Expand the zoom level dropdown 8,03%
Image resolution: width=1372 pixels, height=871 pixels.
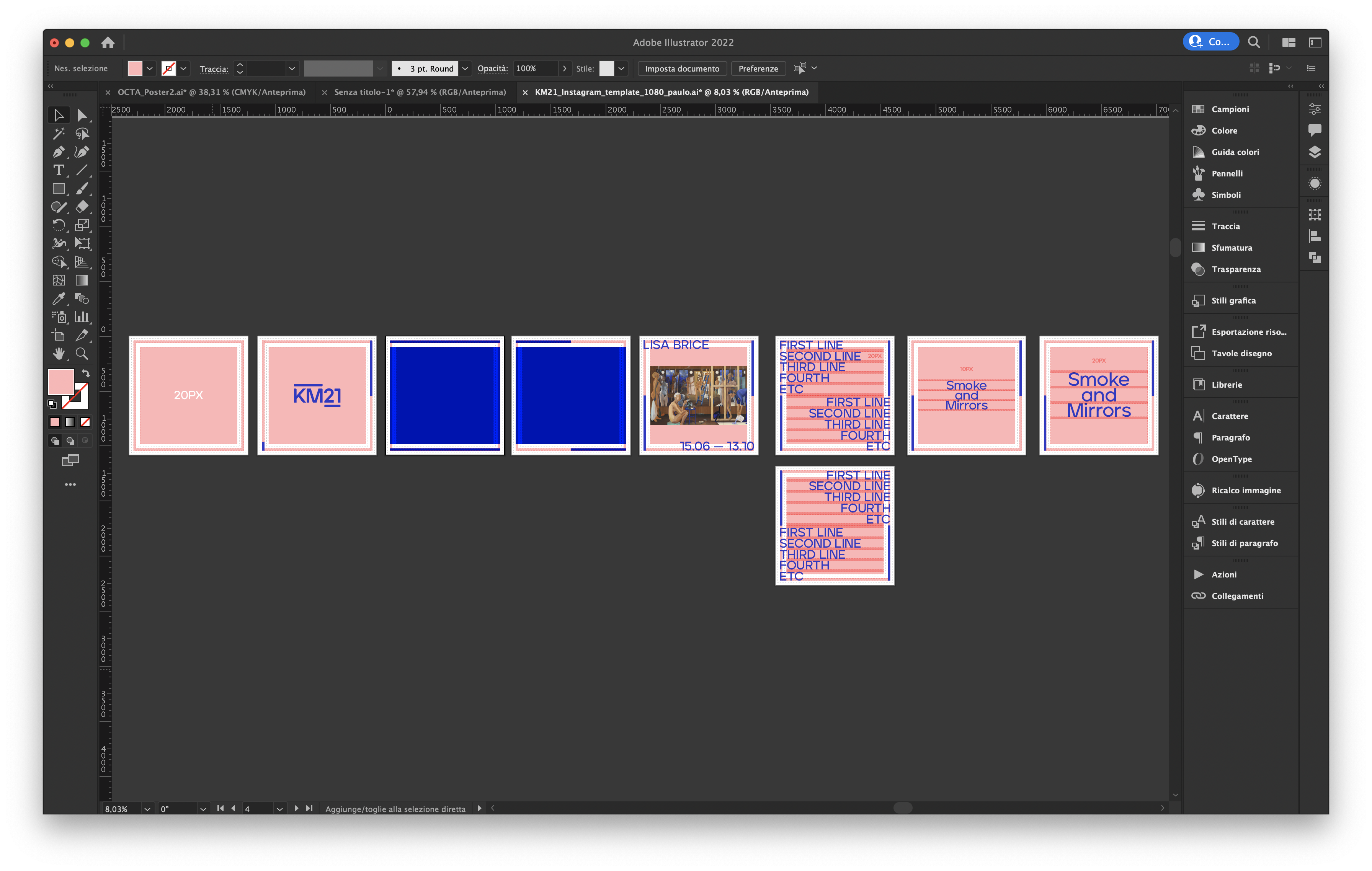147,809
